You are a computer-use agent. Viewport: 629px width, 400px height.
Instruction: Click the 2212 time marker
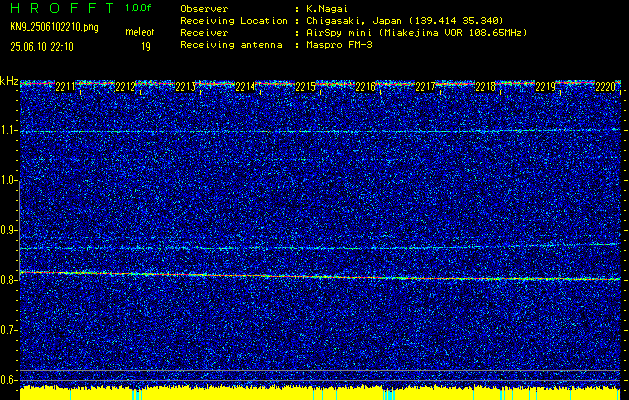(126, 87)
